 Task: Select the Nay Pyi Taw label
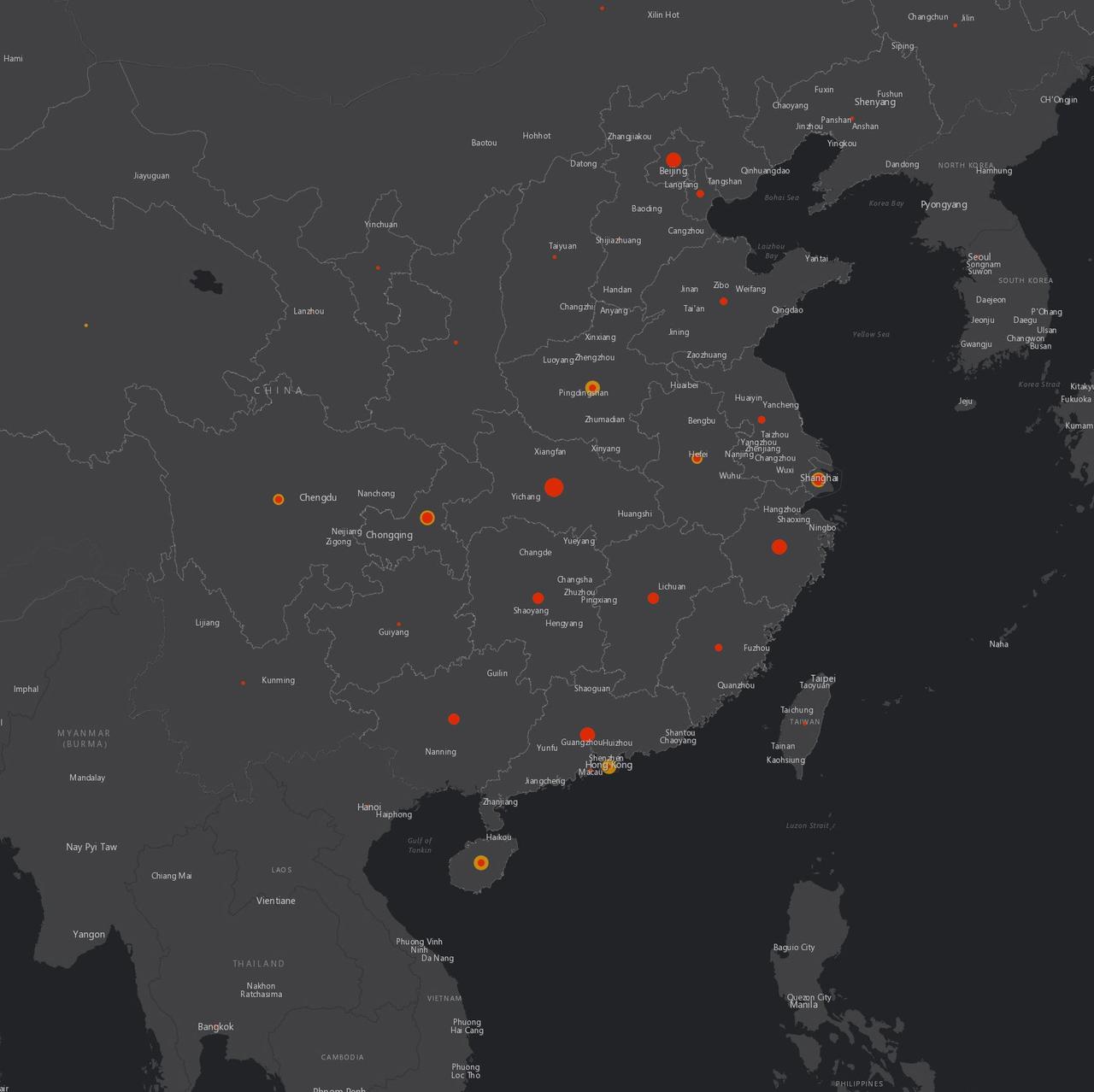(x=91, y=847)
